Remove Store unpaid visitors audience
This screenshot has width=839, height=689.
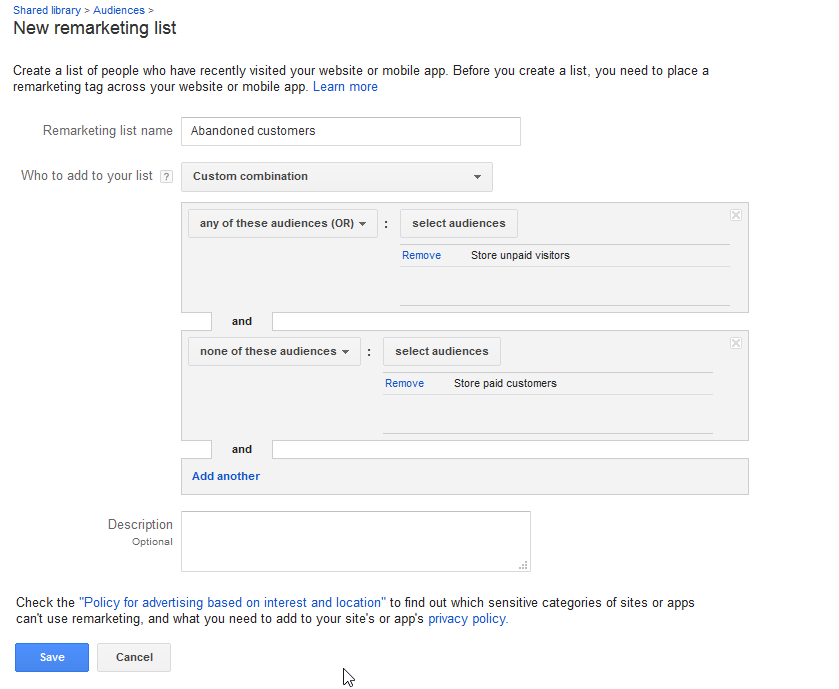(x=421, y=256)
